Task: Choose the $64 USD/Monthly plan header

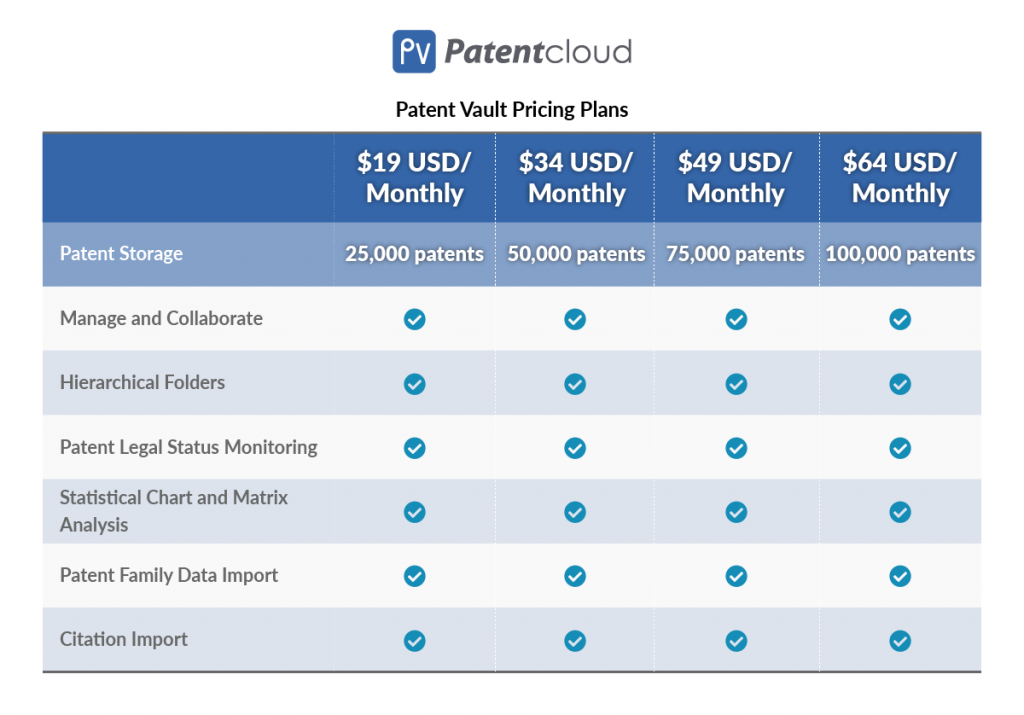Action: [x=901, y=178]
